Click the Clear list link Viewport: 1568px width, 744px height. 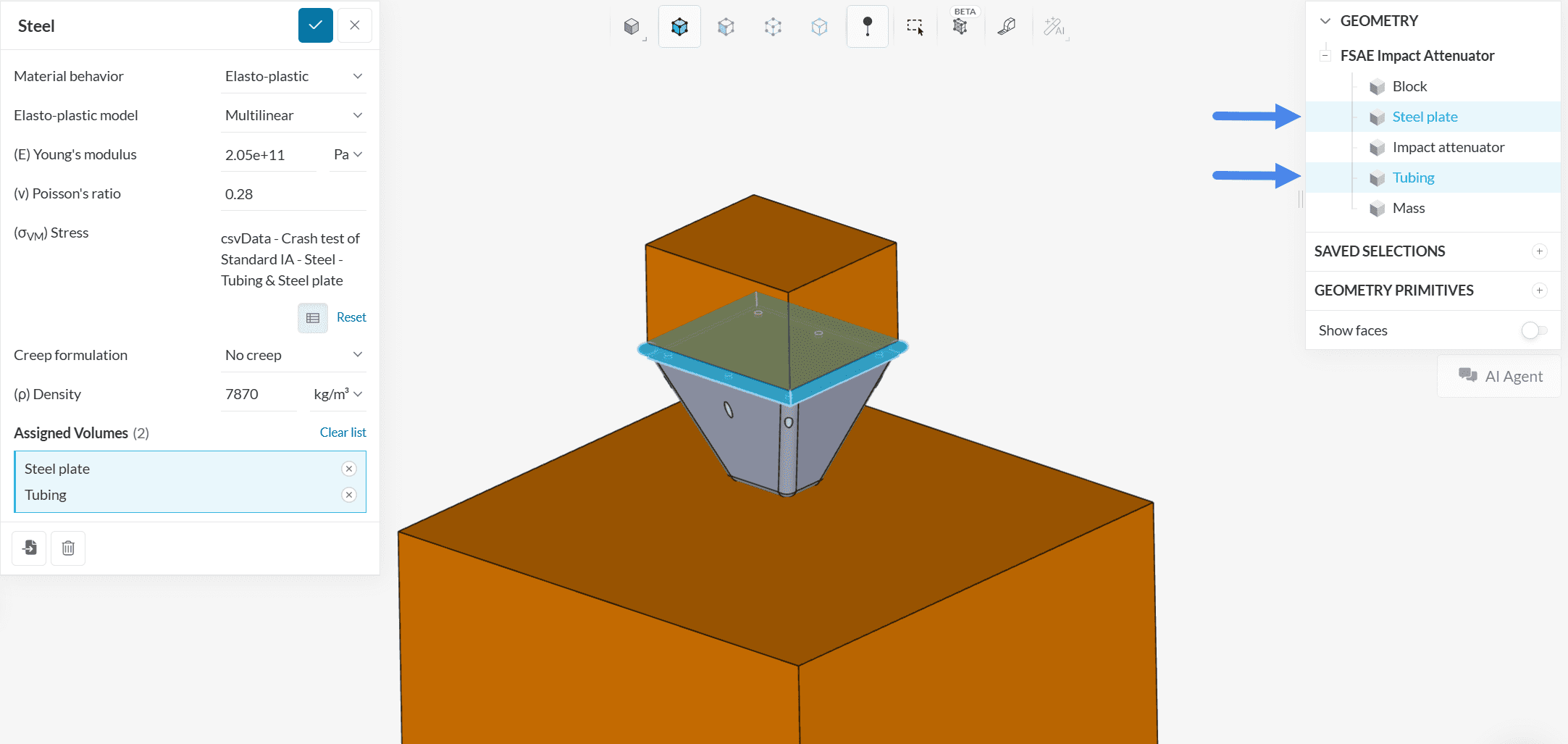click(343, 432)
